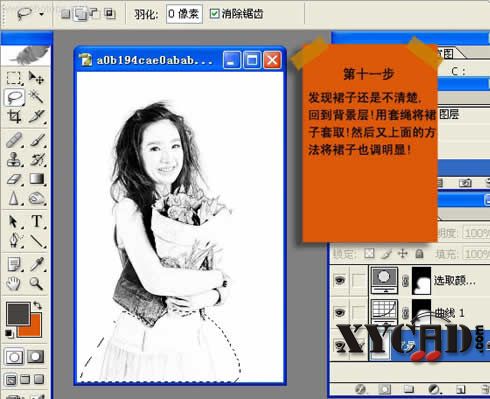Hide the 曲线 1 layer visibility
The height and width of the screenshot is (399, 490).
click(340, 312)
